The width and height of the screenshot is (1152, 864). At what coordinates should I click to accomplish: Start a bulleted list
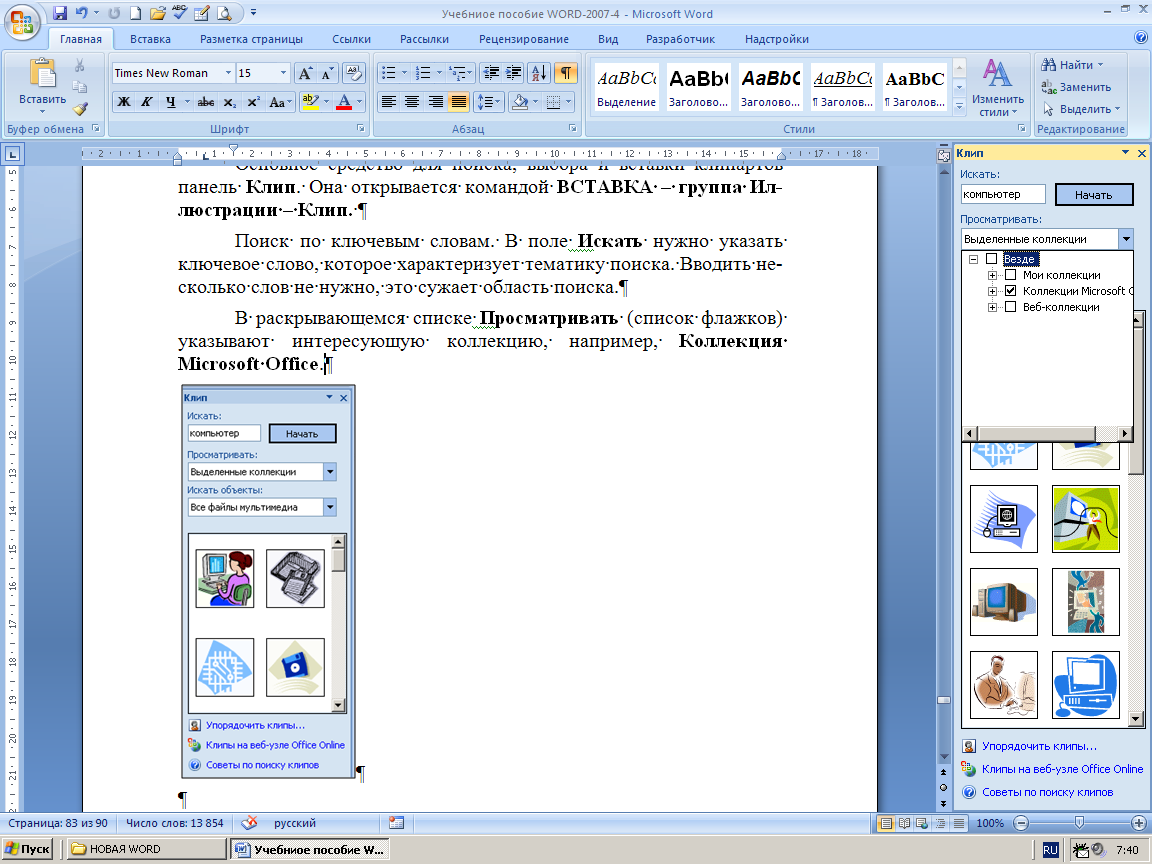coord(389,73)
